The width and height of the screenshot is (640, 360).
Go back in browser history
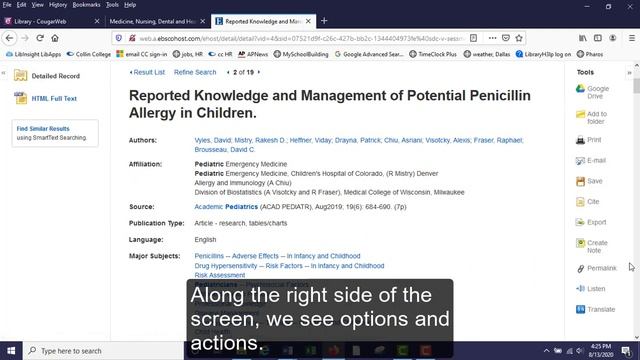pyautogui.click(x=9, y=38)
